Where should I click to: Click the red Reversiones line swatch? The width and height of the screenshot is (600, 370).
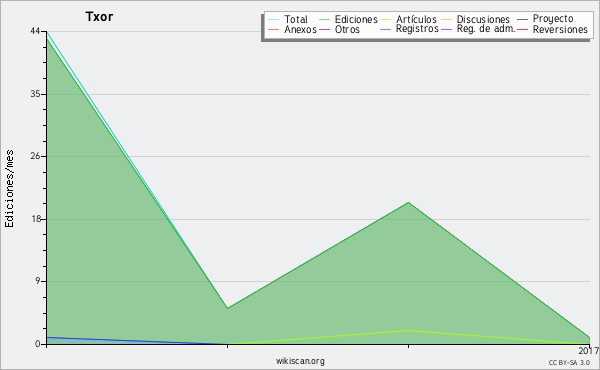click(x=523, y=29)
